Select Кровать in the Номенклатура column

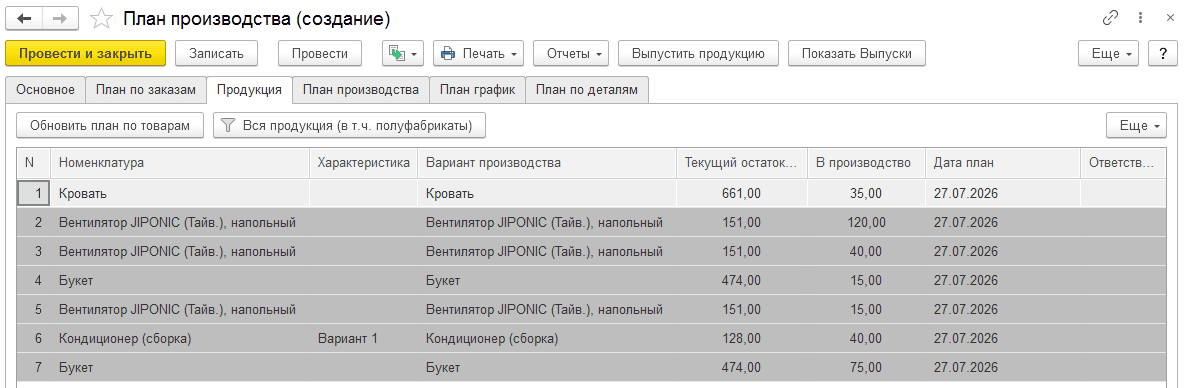[x=180, y=193]
